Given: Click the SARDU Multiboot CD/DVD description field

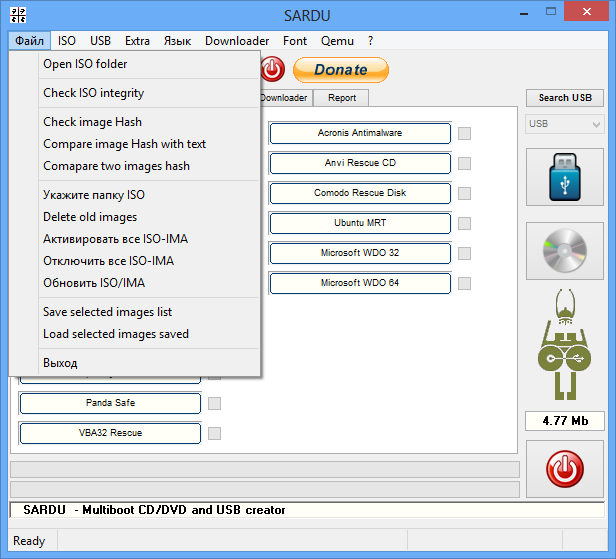Looking at the screenshot, I should pos(307,510).
